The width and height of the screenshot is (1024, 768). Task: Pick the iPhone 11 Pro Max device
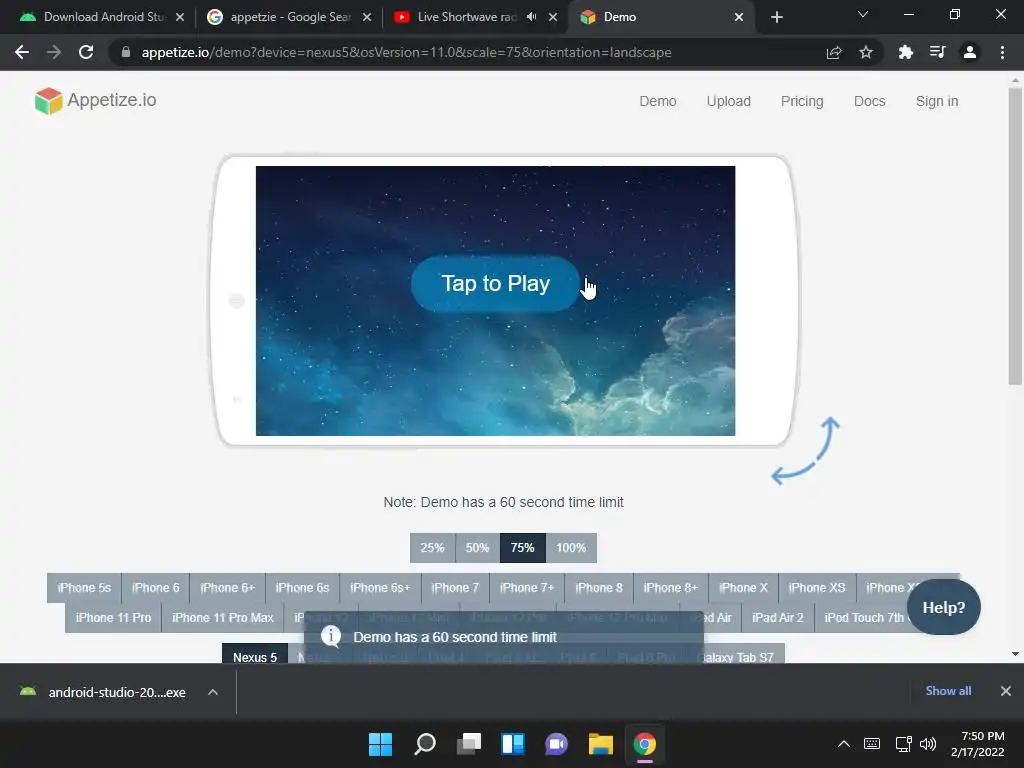[x=223, y=618]
